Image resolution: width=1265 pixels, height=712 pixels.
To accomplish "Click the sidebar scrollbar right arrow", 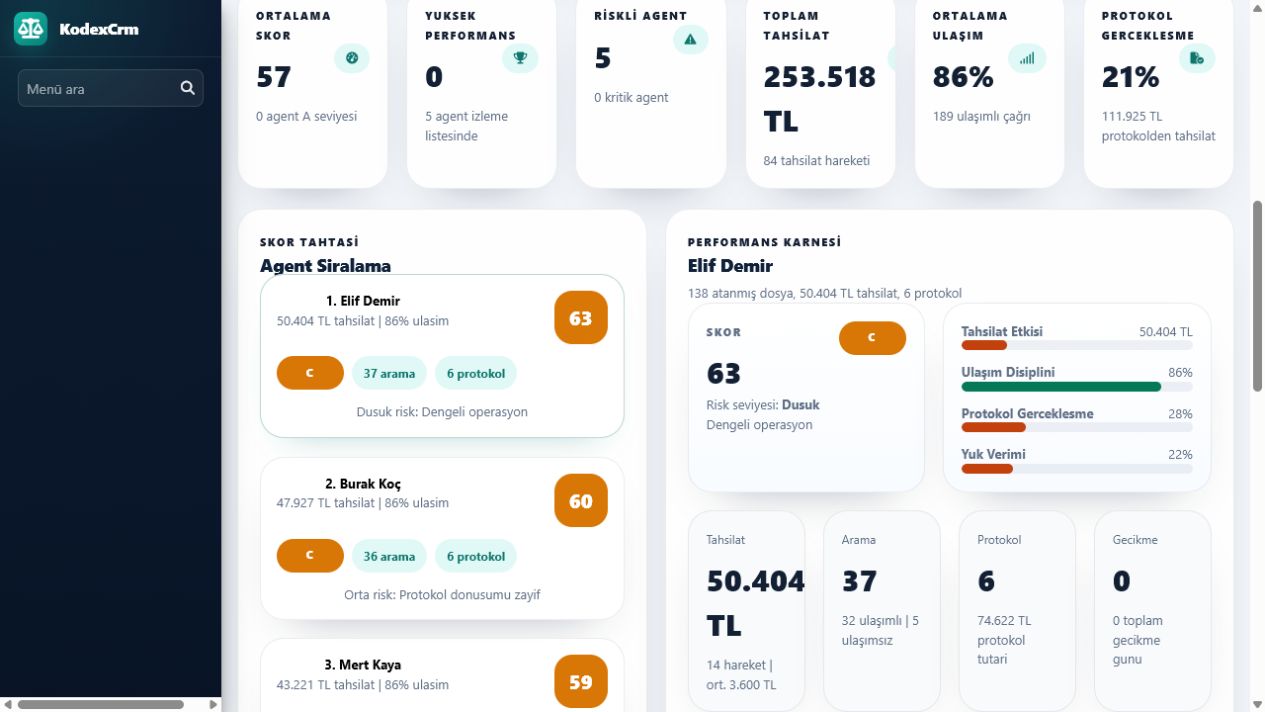I will [213, 704].
